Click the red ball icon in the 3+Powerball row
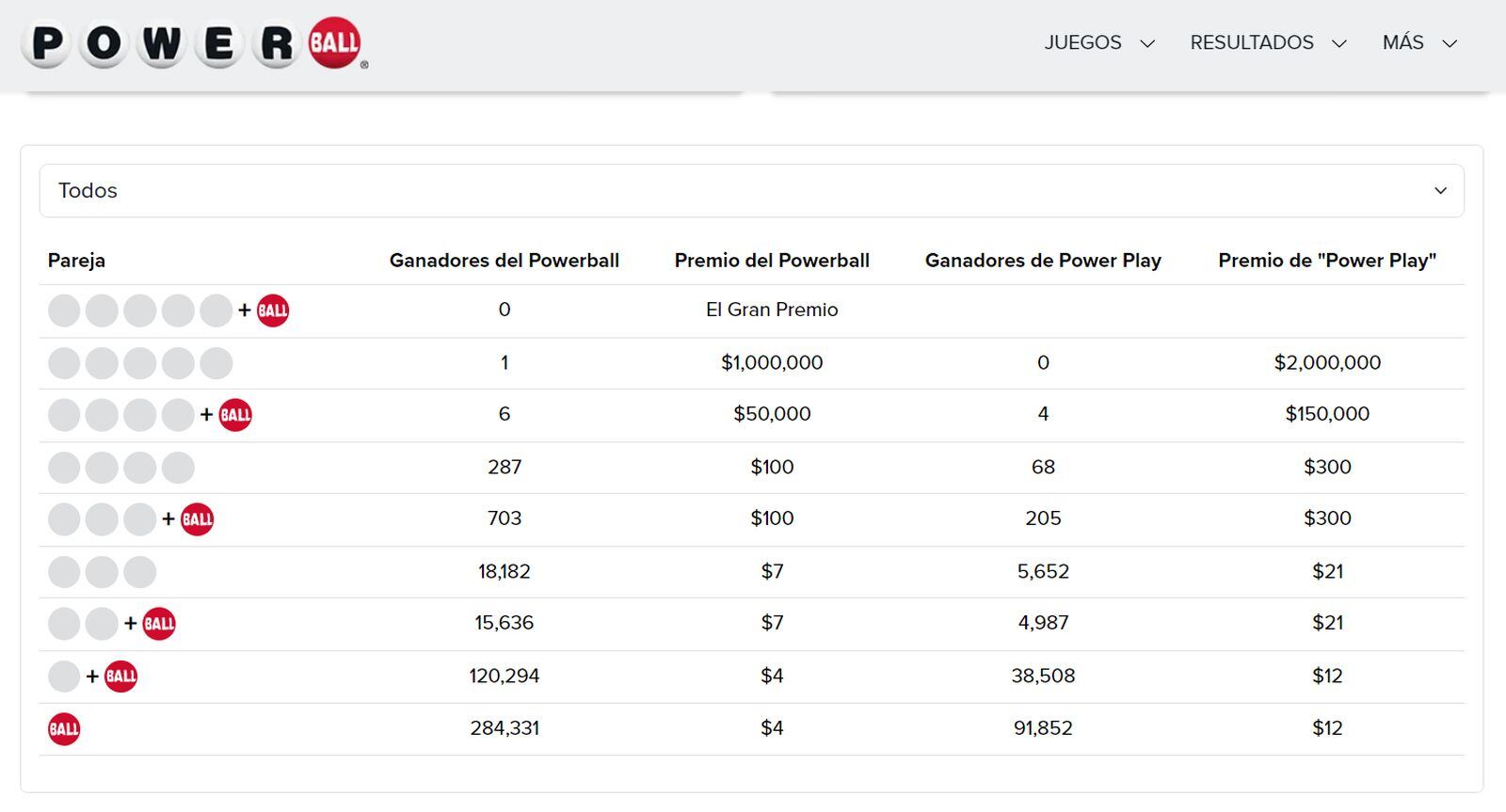Viewport: 1506px width, 812px height. [198, 517]
